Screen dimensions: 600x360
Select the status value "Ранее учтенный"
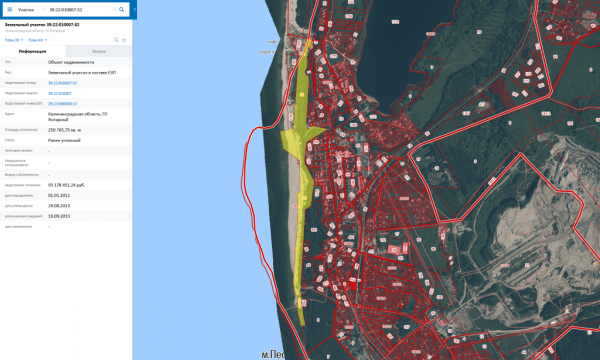[x=64, y=140]
